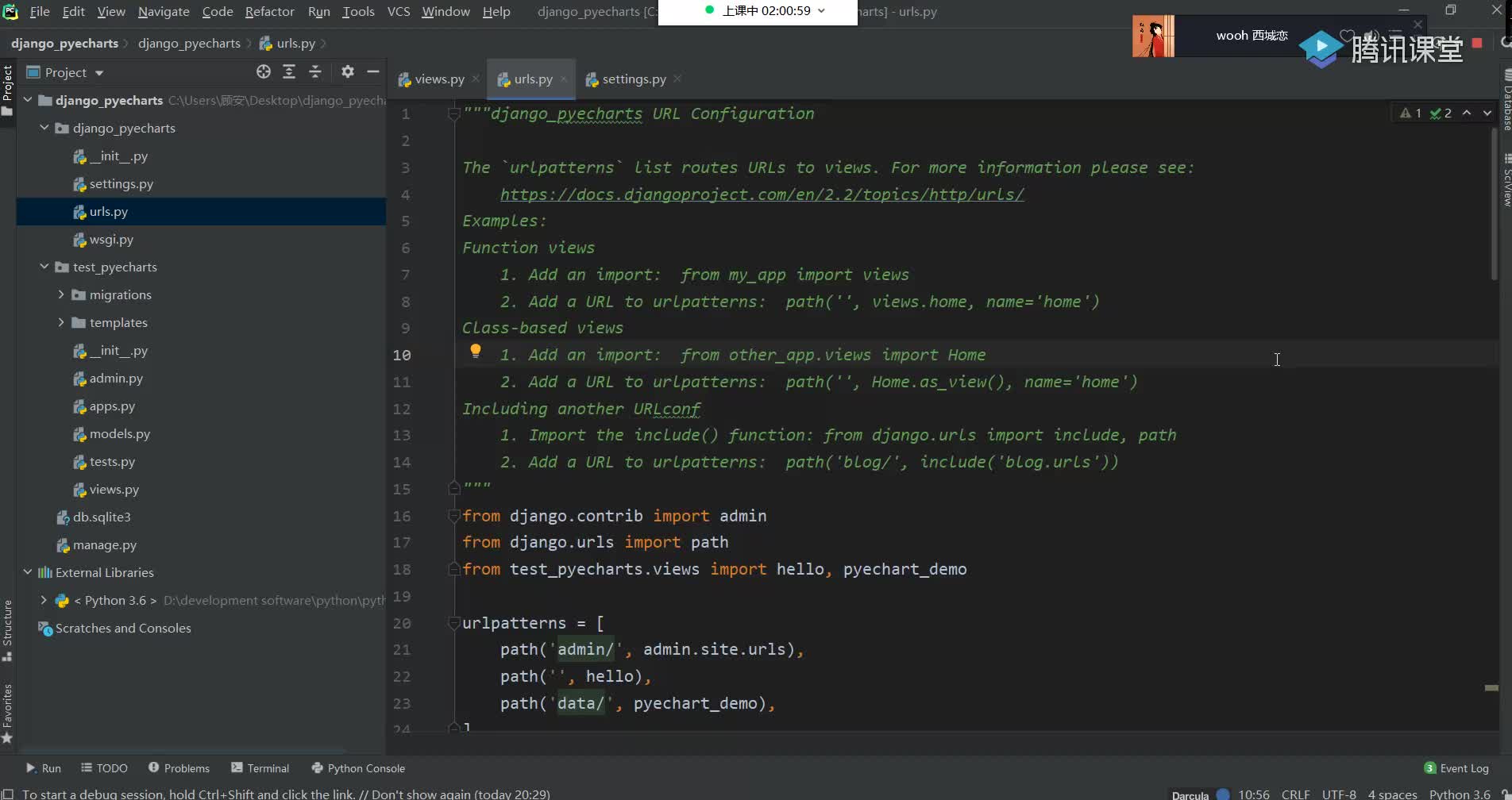Click the red recording stop button

(x=1477, y=43)
